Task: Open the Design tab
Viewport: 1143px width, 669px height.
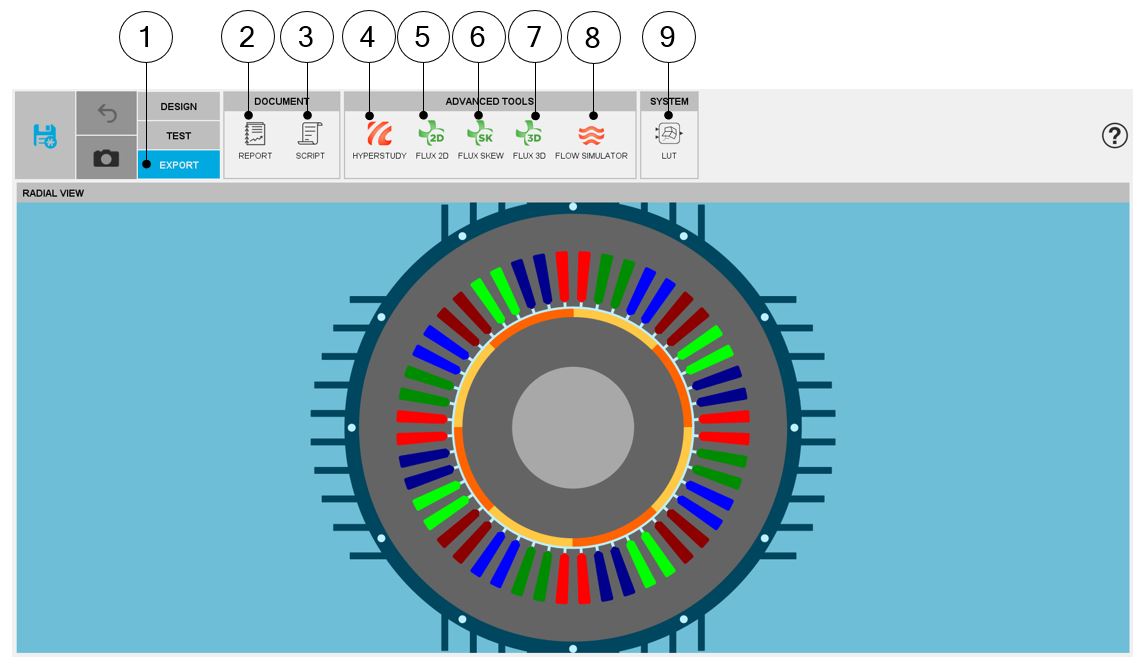Action: tap(179, 107)
